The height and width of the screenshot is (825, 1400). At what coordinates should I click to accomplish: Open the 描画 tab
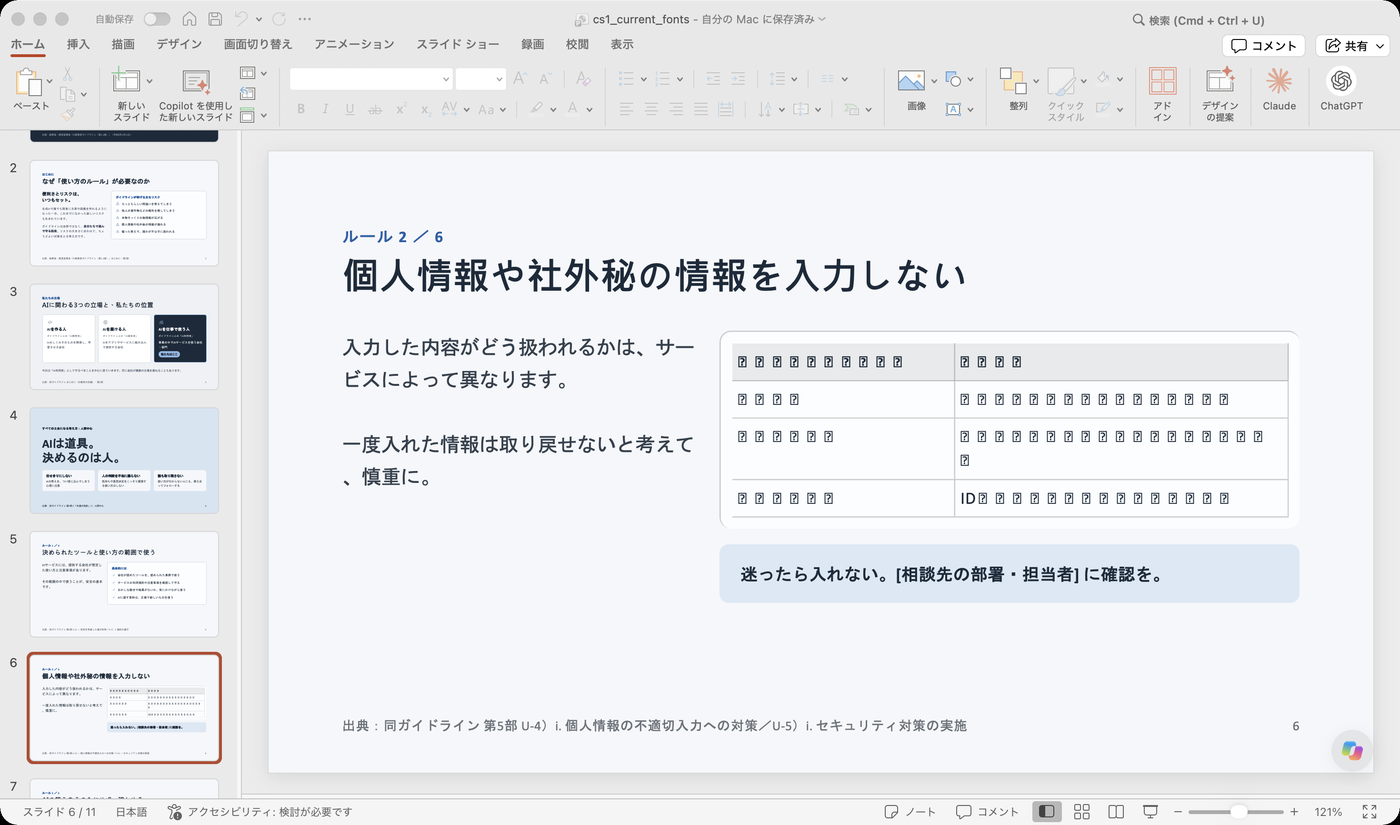click(123, 44)
